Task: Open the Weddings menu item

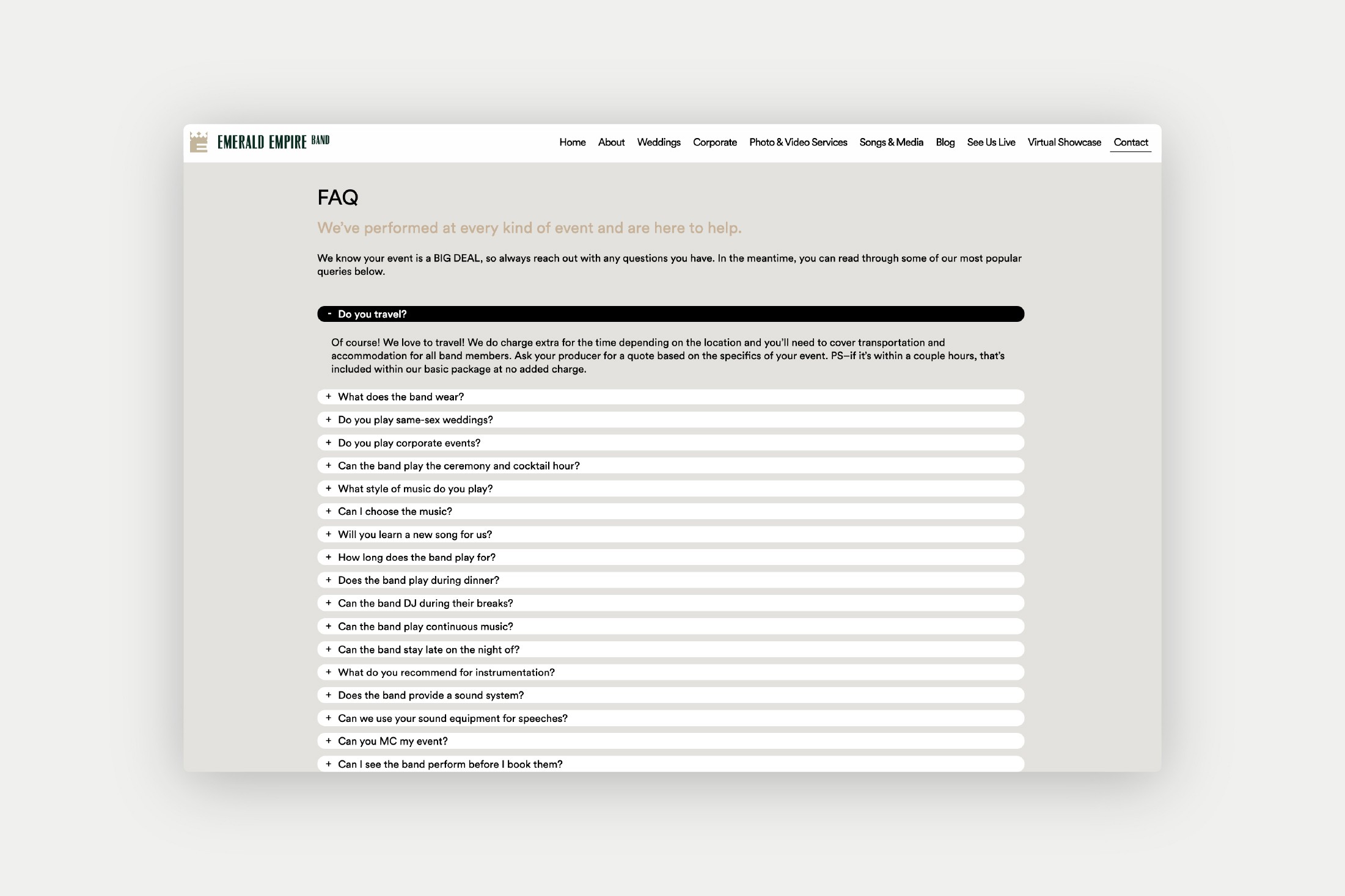Action: pyautogui.click(x=658, y=142)
